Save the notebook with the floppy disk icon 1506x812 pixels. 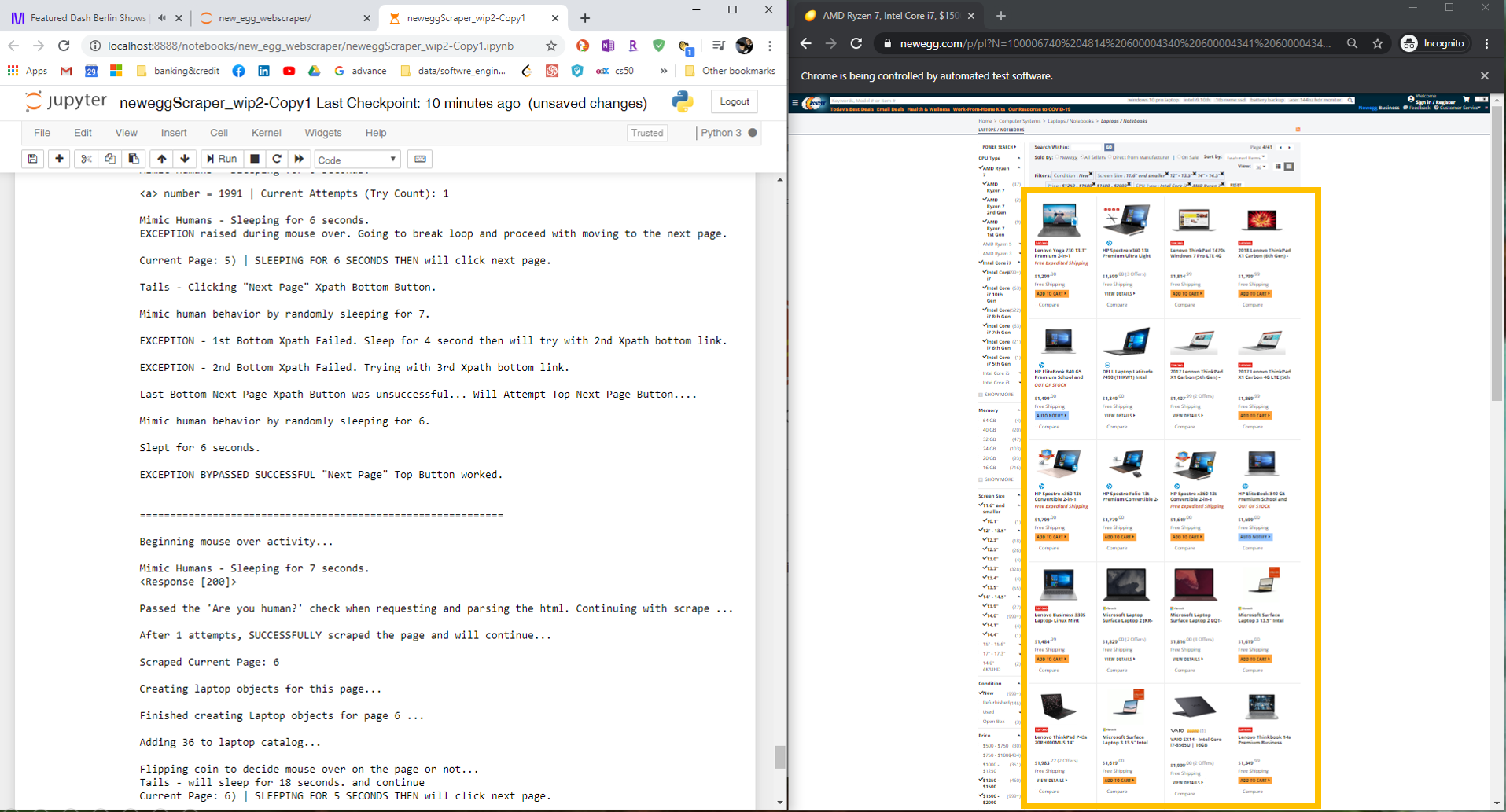[32, 159]
